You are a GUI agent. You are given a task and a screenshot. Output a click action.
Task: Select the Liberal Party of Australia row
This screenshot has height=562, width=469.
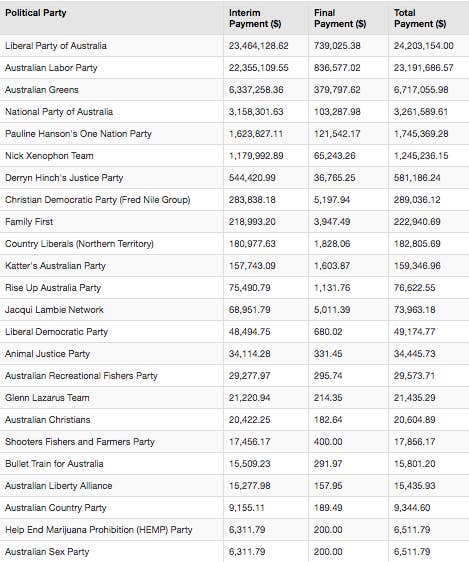point(234,46)
